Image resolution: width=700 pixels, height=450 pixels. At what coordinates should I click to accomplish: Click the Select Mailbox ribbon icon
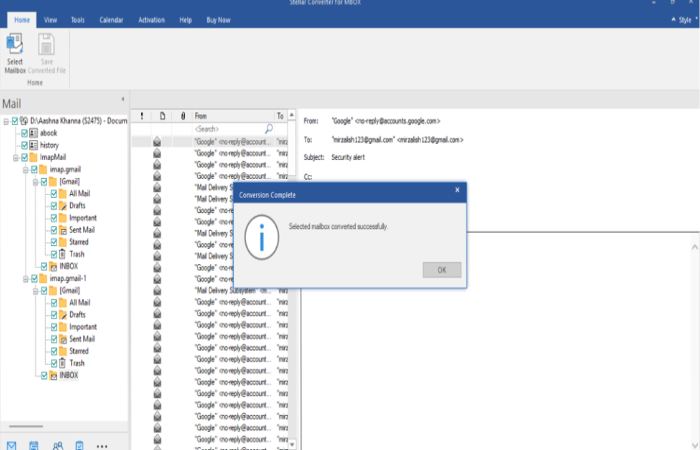coord(14,45)
